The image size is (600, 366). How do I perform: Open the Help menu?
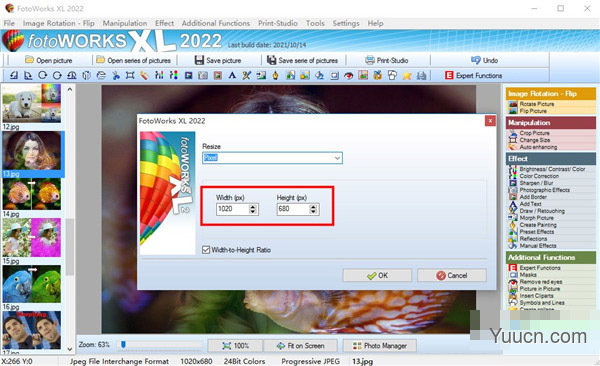coord(375,23)
